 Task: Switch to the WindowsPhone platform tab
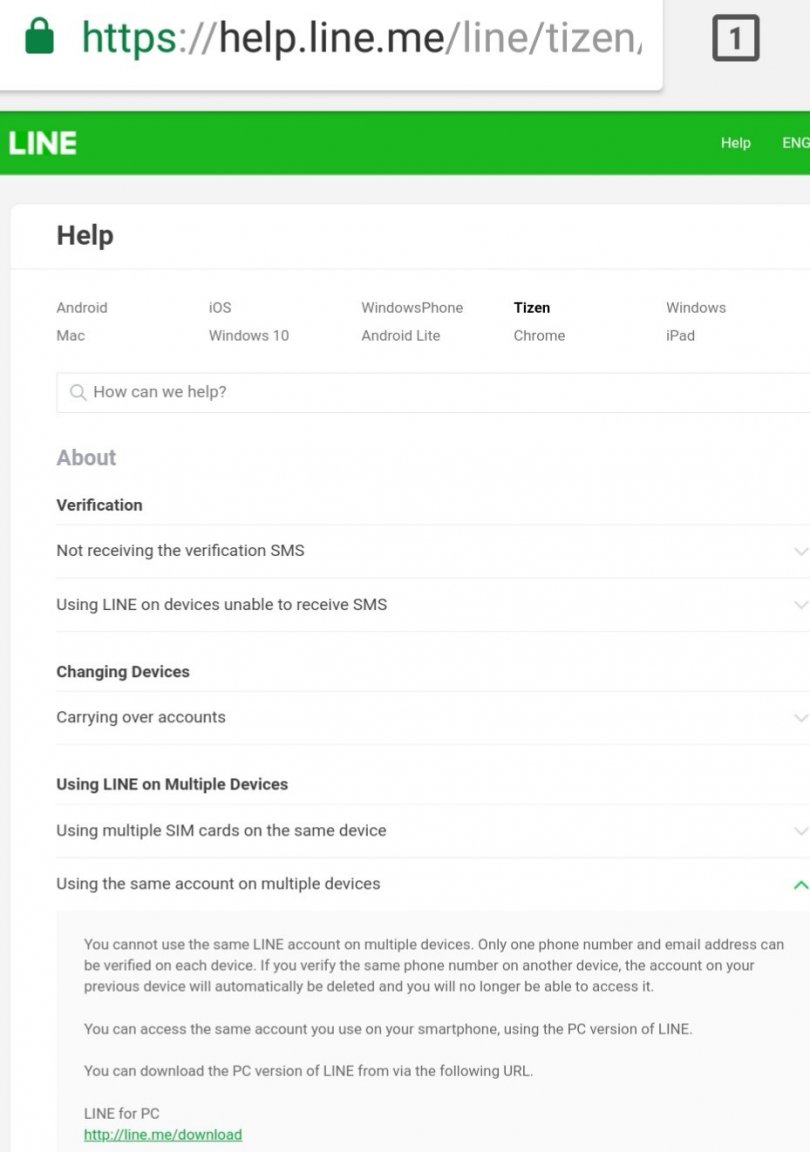coord(412,308)
